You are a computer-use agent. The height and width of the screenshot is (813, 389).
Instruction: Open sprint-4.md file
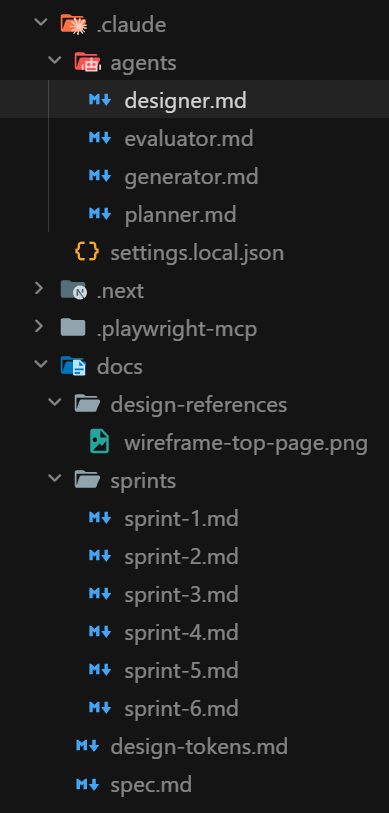[182, 633]
